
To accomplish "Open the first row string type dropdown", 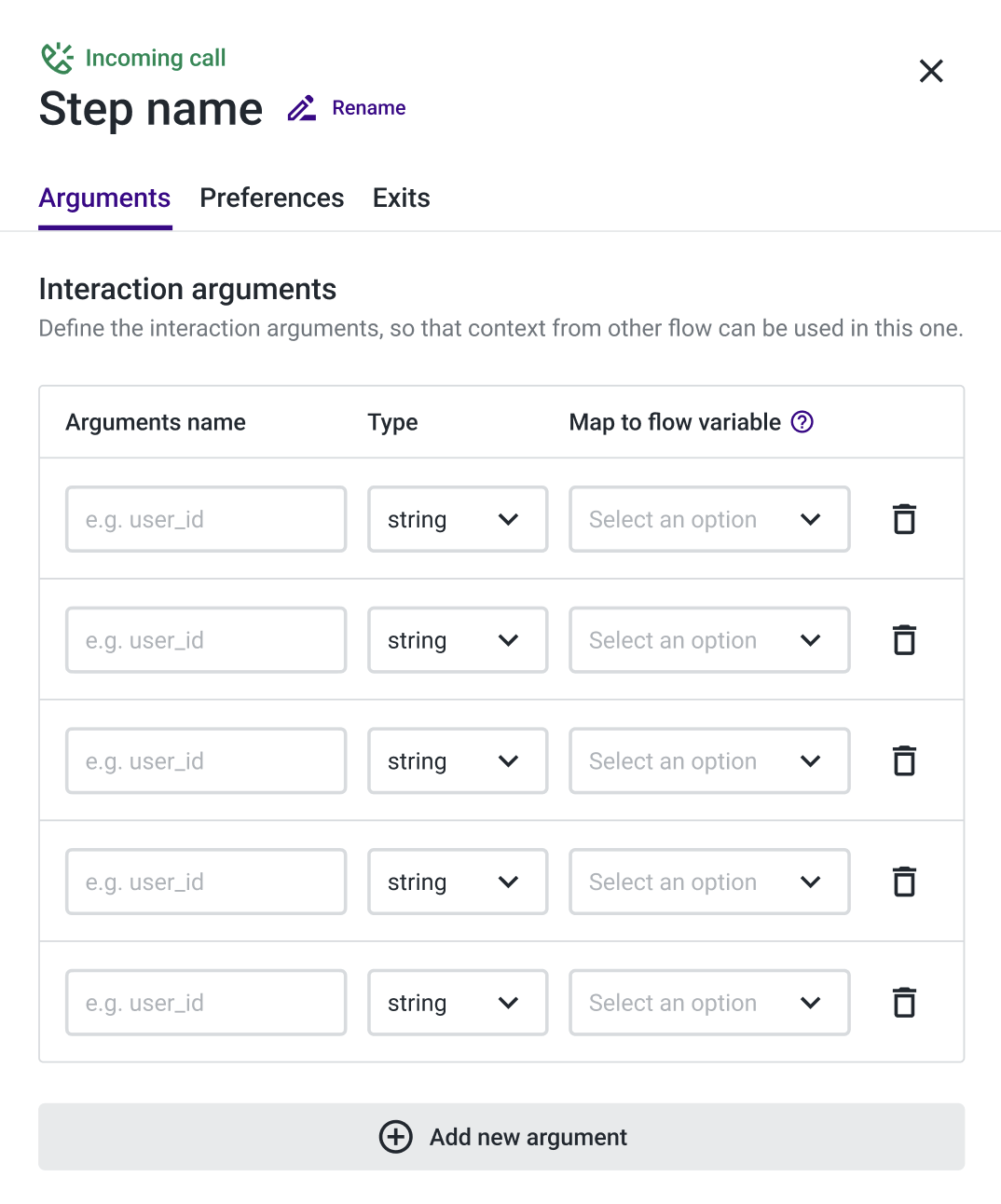I will click(458, 519).
